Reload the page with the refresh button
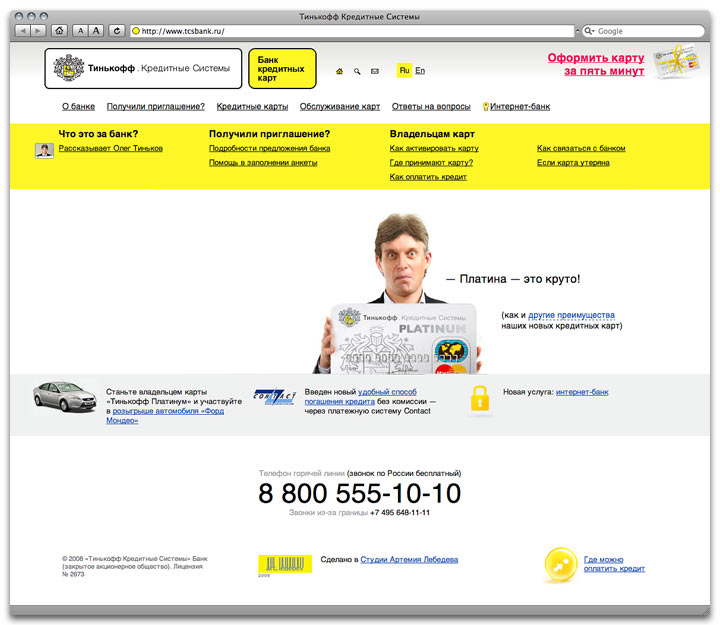 pos(117,31)
